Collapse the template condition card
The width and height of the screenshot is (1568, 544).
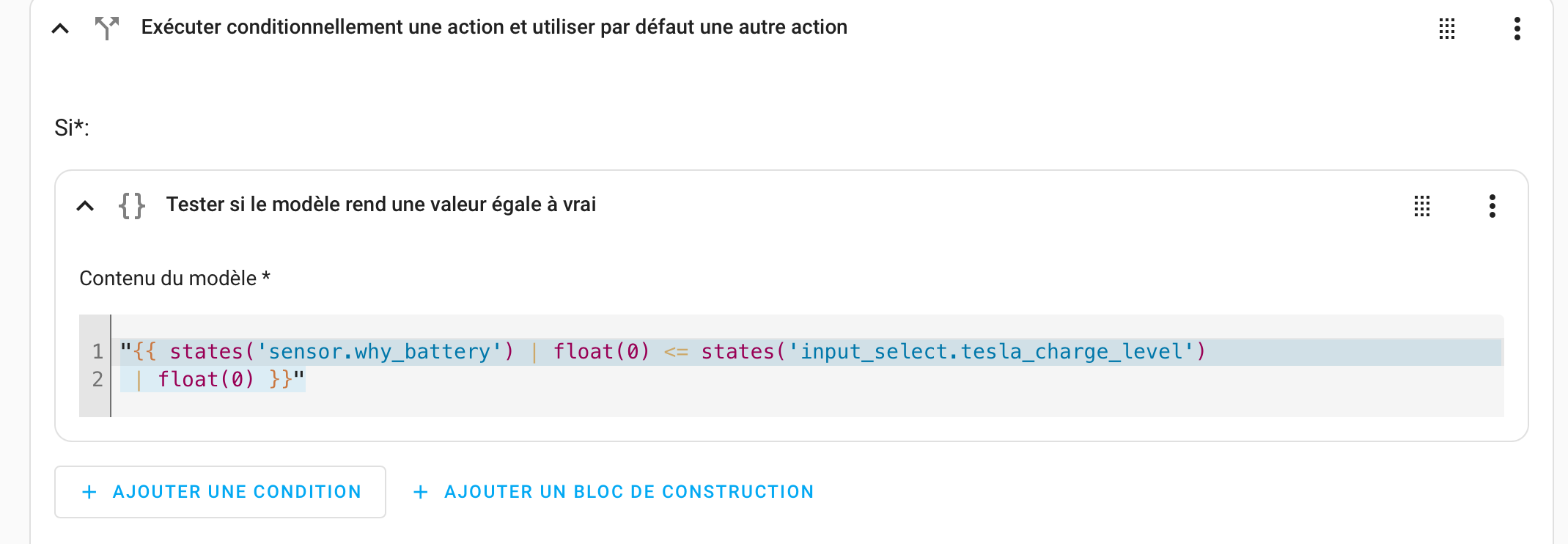tap(85, 206)
